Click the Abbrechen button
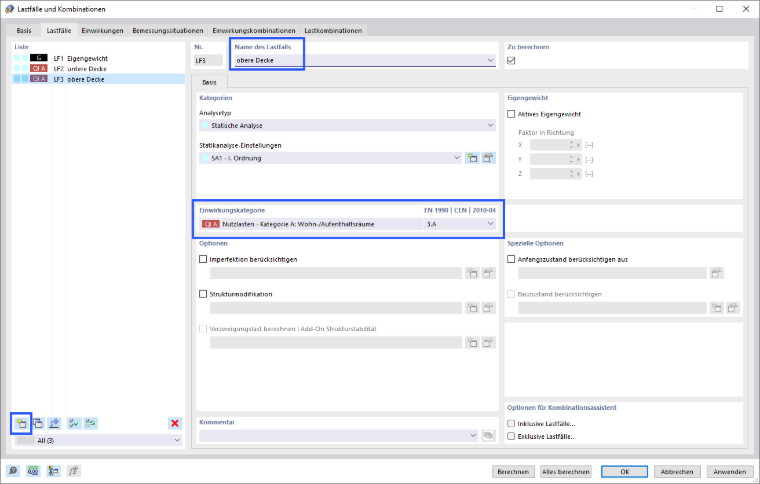 [677, 471]
